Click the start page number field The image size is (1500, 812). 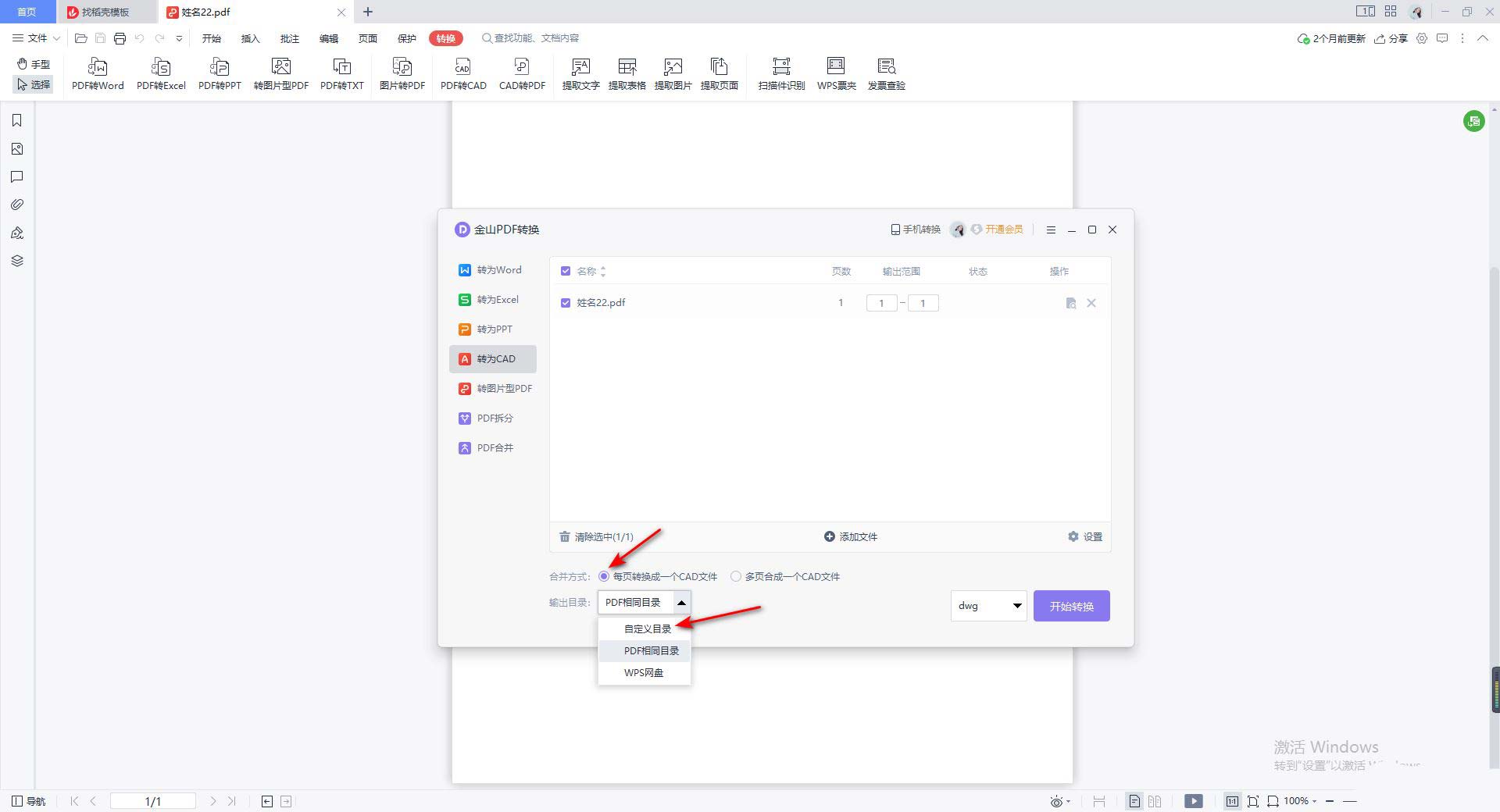(x=881, y=303)
